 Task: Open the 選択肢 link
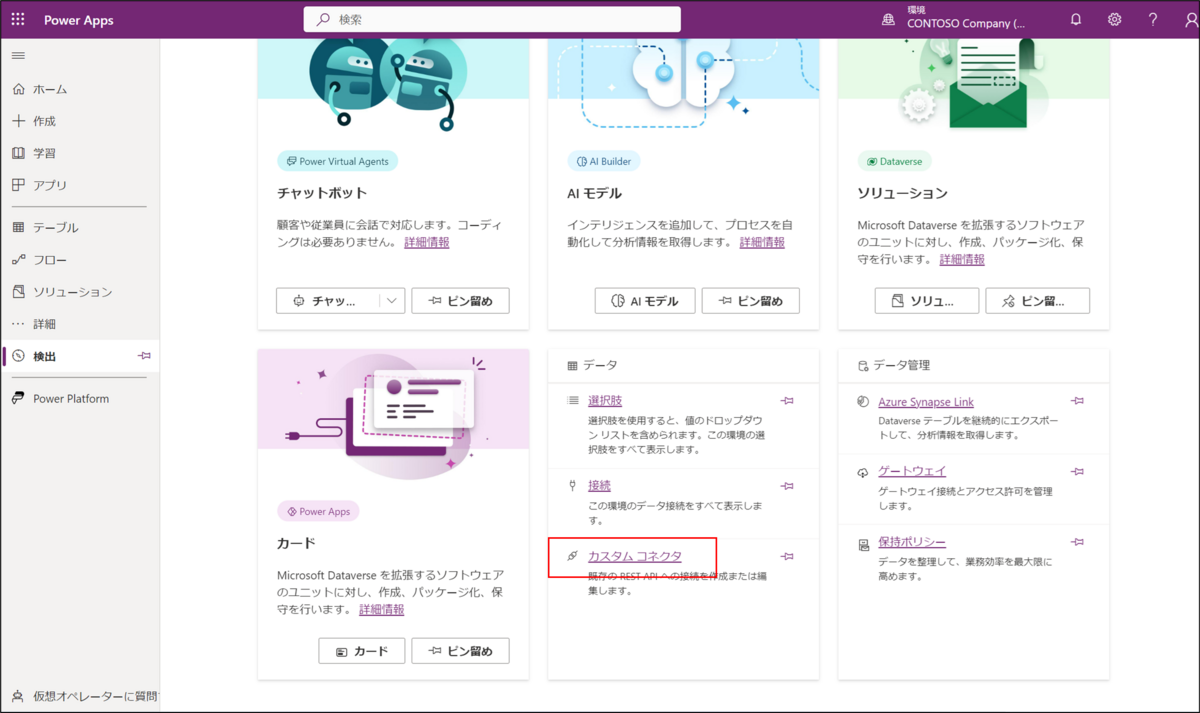pos(605,401)
